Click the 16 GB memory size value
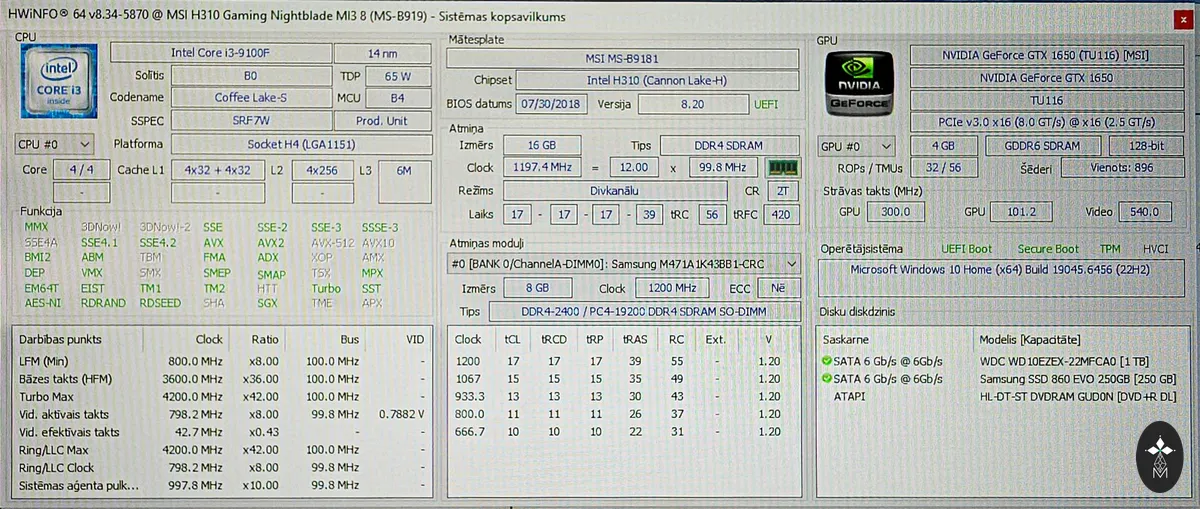 point(542,146)
